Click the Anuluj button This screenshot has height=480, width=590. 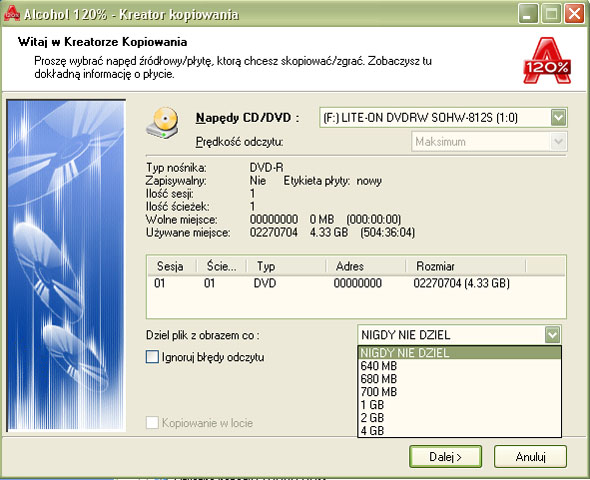click(x=530, y=457)
